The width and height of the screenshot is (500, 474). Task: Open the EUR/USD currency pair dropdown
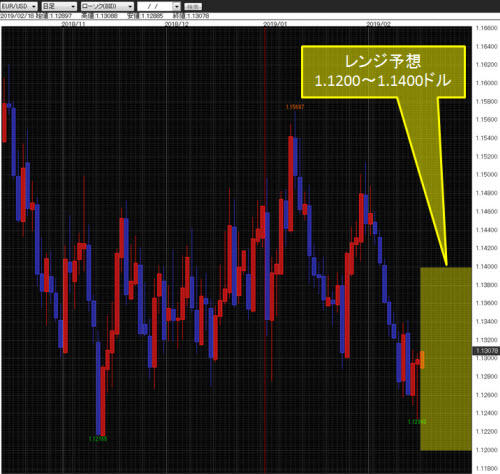point(19,6)
